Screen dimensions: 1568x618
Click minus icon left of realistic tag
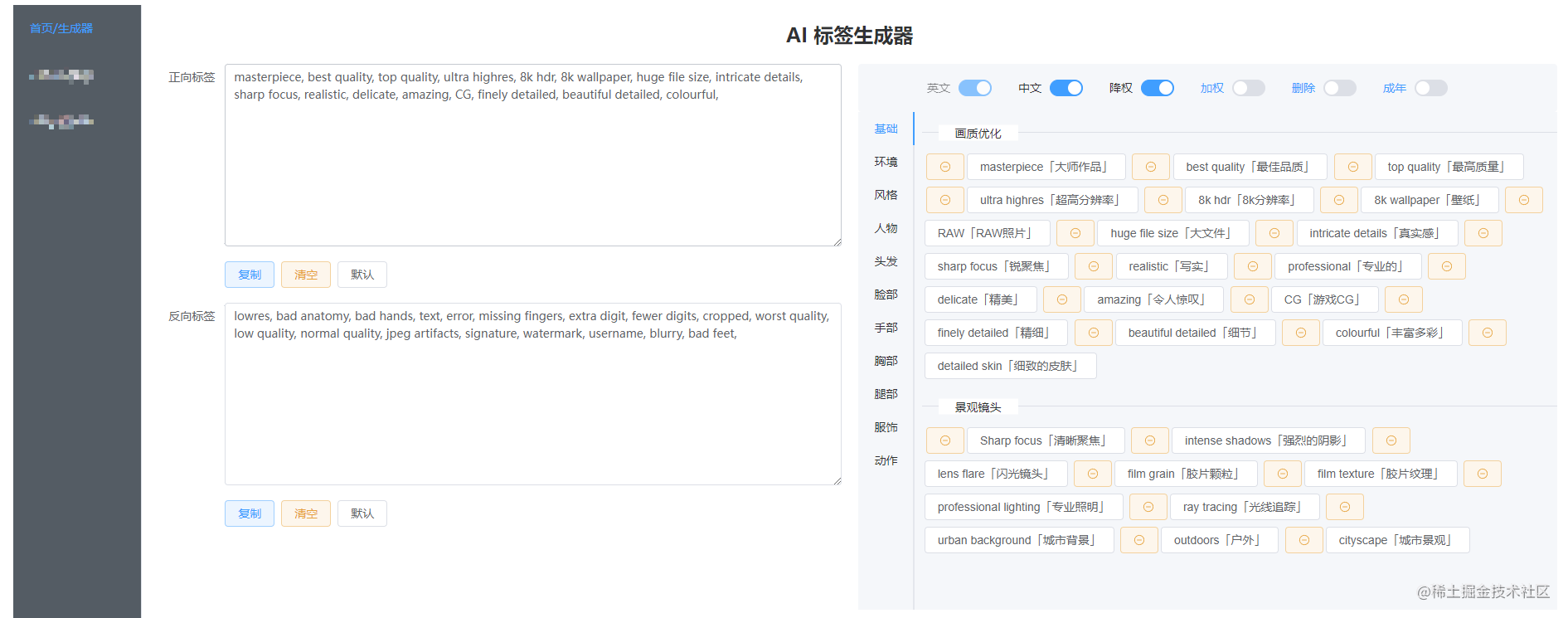(x=1094, y=266)
